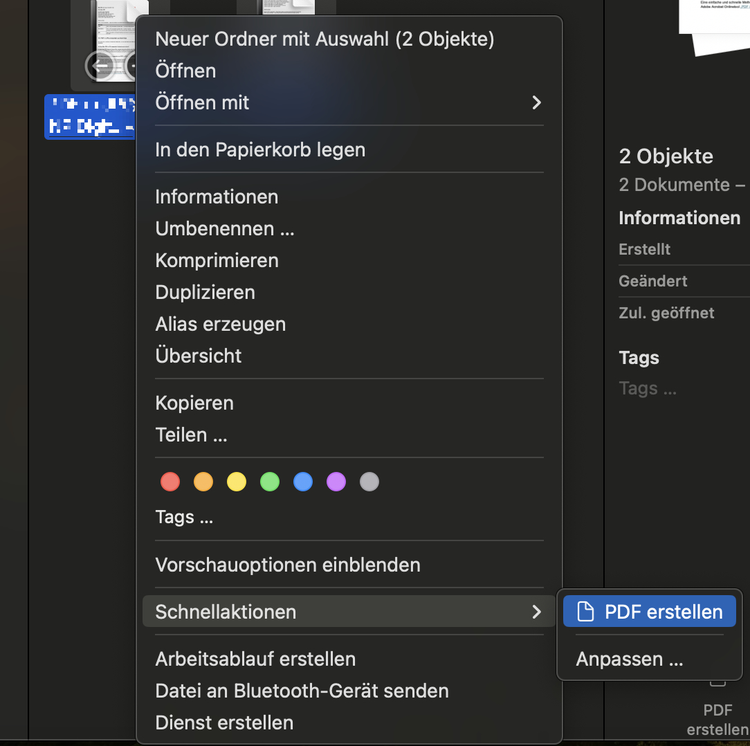The height and width of the screenshot is (746, 750).
Task: Click the Zul. geöffnet row
Action: [x=684, y=313]
